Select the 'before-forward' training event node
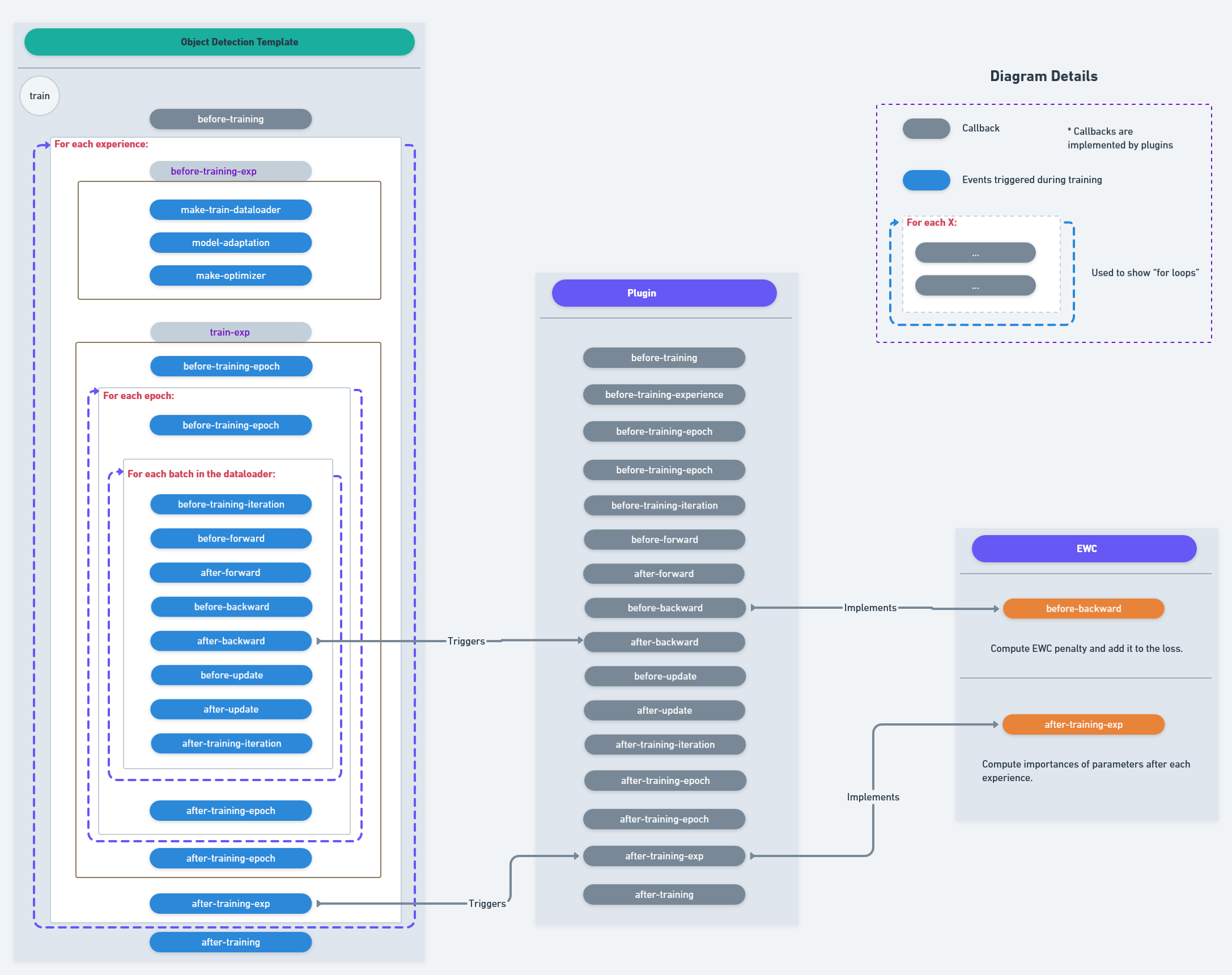The image size is (1232, 975). tap(231, 539)
